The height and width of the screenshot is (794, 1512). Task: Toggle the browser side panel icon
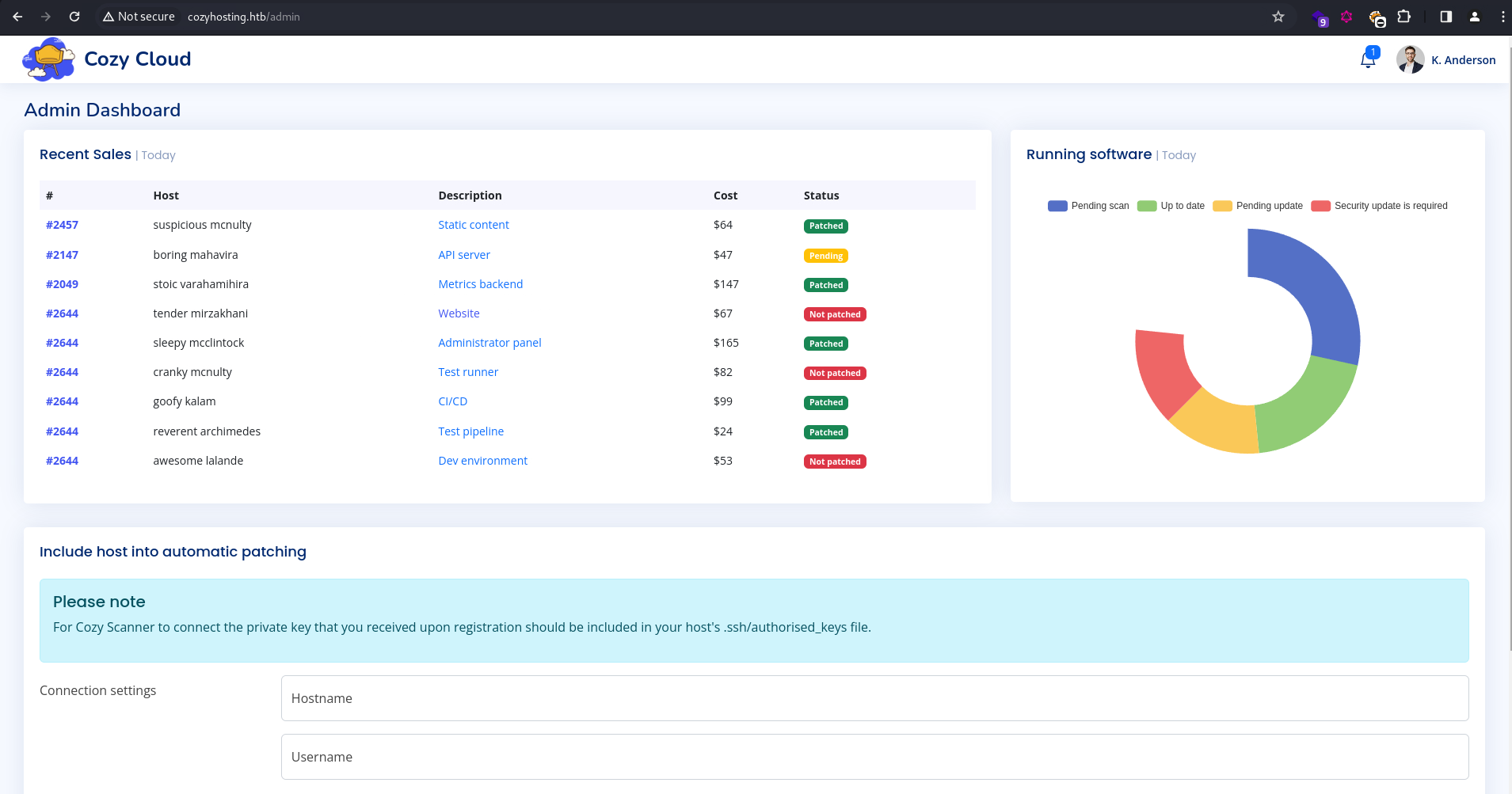click(x=1445, y=17)
